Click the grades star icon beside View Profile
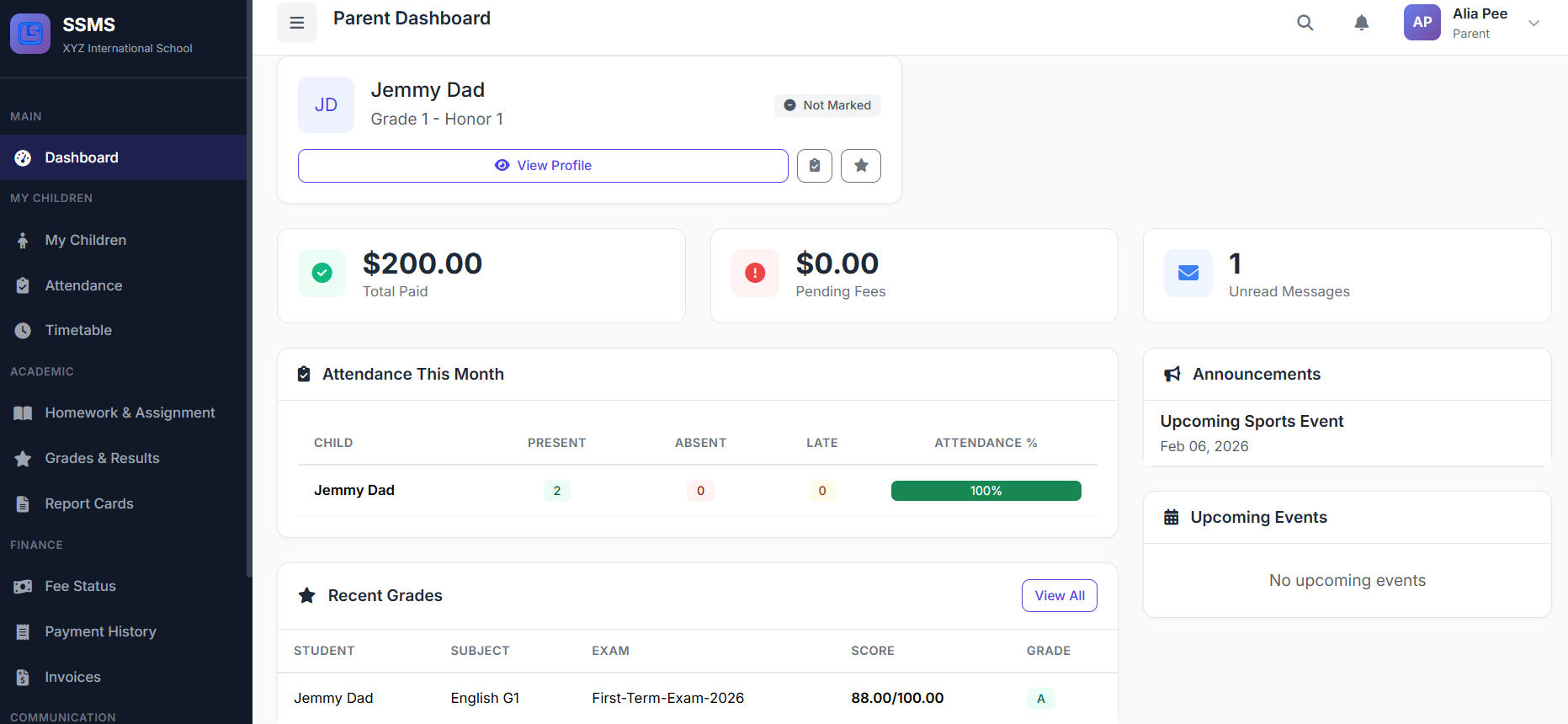This screenshot has width=1568, height=724. click(860, 166)
